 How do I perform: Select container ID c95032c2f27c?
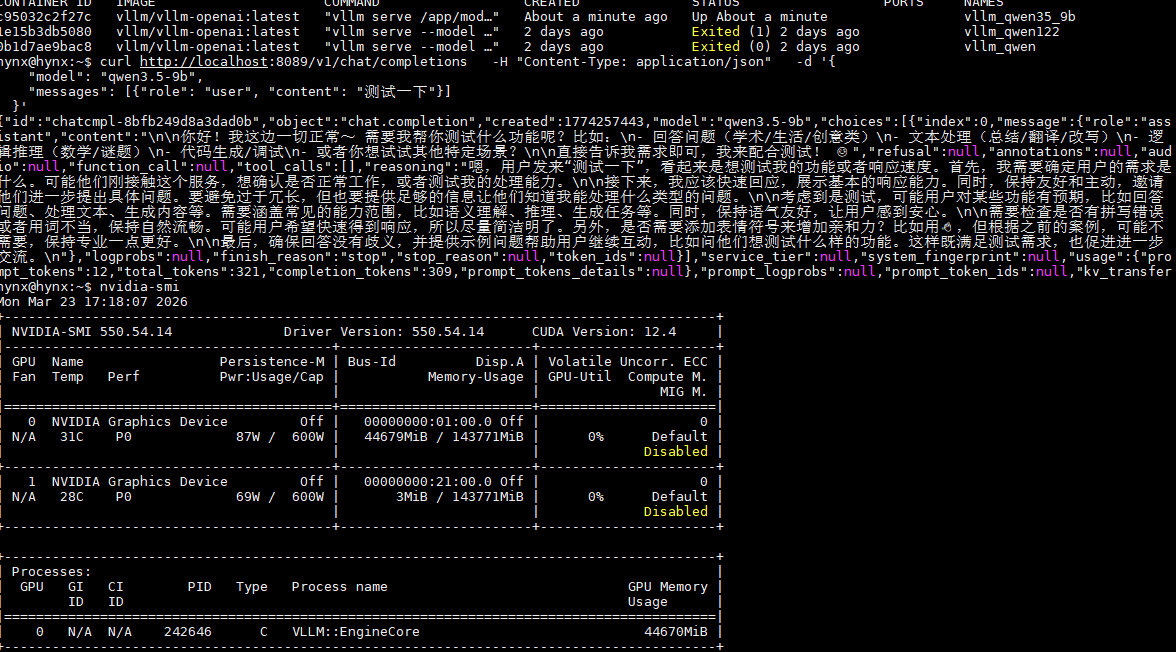46,17
